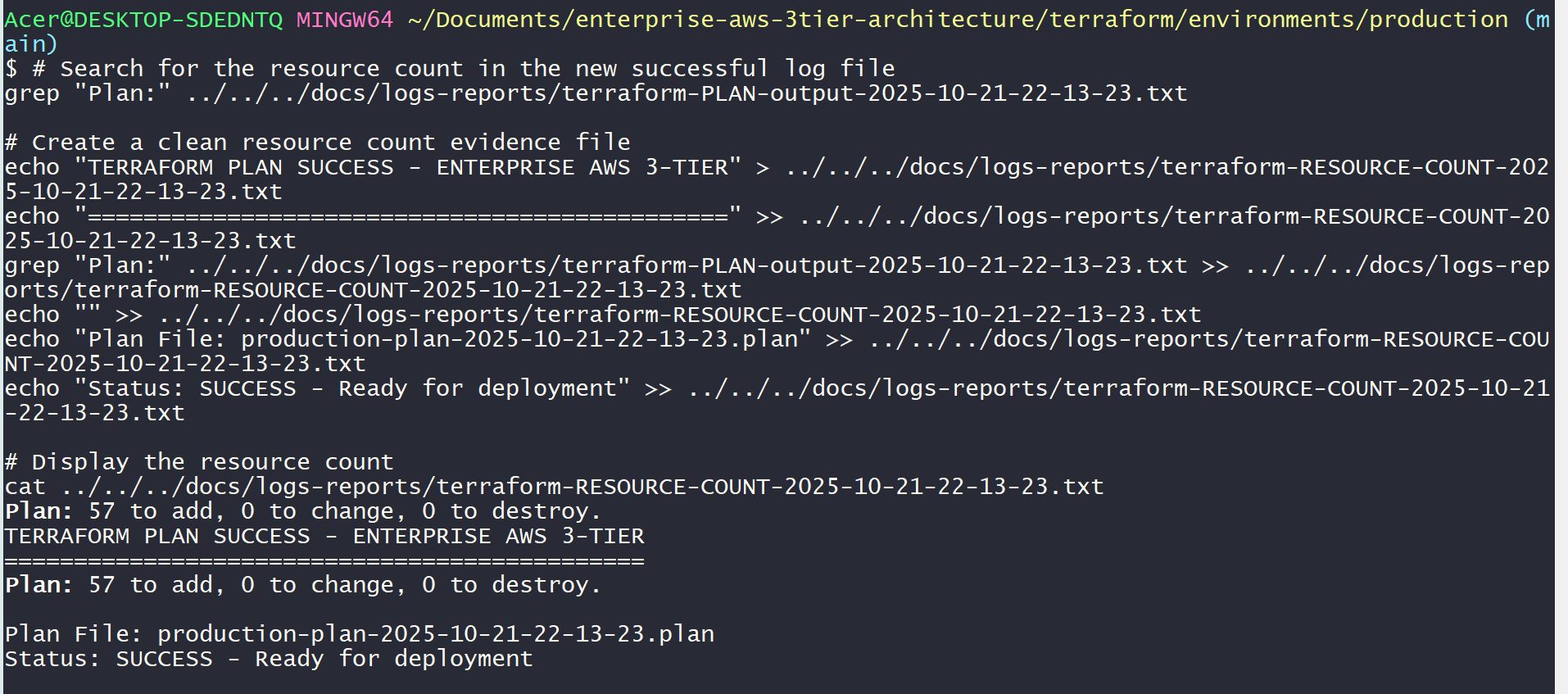The height and width of the screenshot is (694, 1568).
Task: Click the "# Create a clean resource count" comment
Action: tap(318, 142)
